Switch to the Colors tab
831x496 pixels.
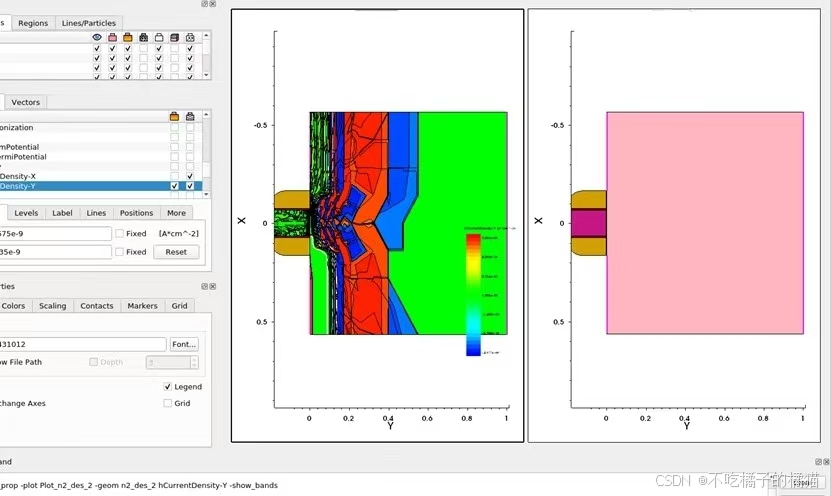tap(13, 306)
